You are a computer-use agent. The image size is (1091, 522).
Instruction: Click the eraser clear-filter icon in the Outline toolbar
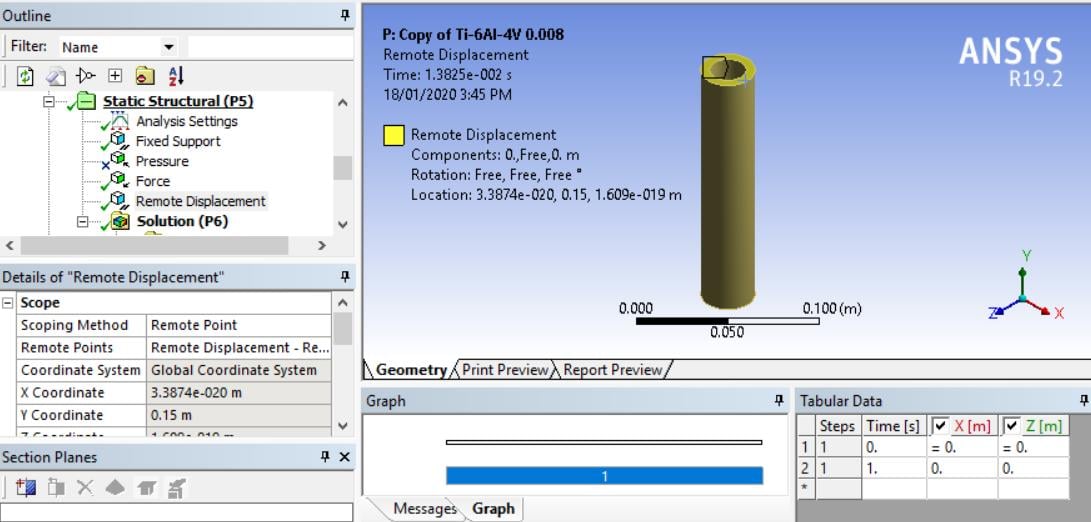tap(56, 77)
